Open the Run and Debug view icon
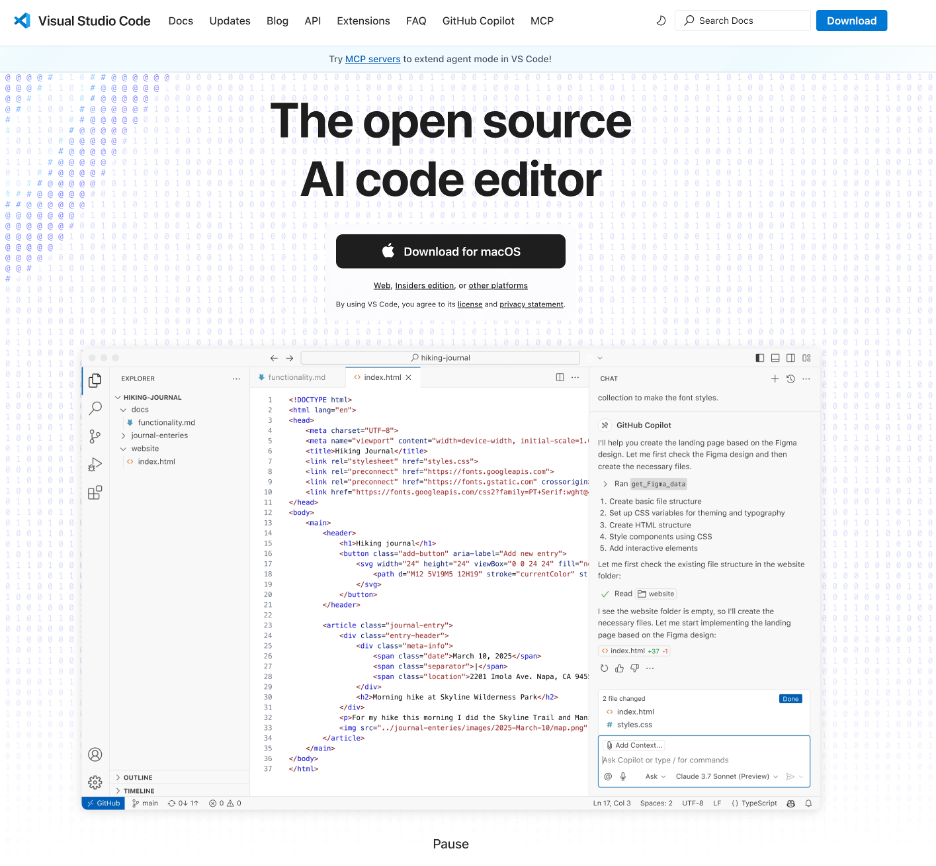This screenshot has height=866, width=936. pyautogui.click(x=95, y=464)
